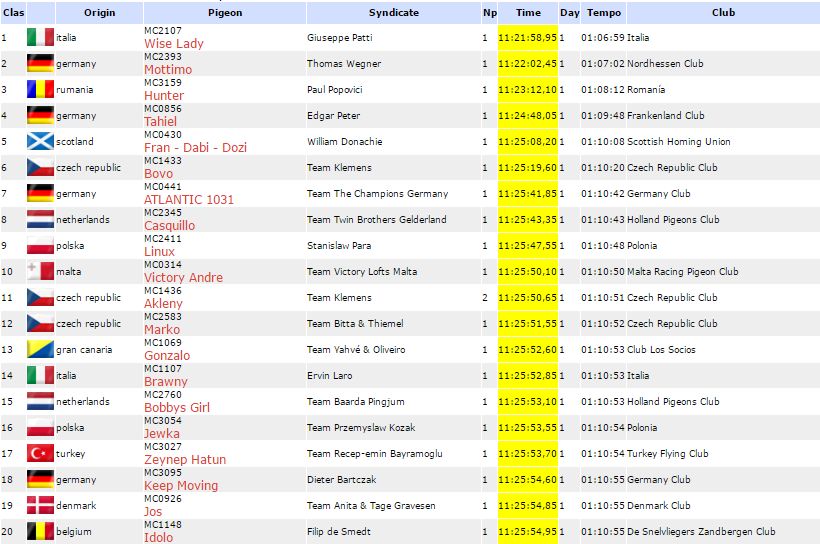The height and width of the screenshot is (544, 820).
Task: Open the ATLANTIC 1031 pigeon link
Action: (x=189, y=200)
